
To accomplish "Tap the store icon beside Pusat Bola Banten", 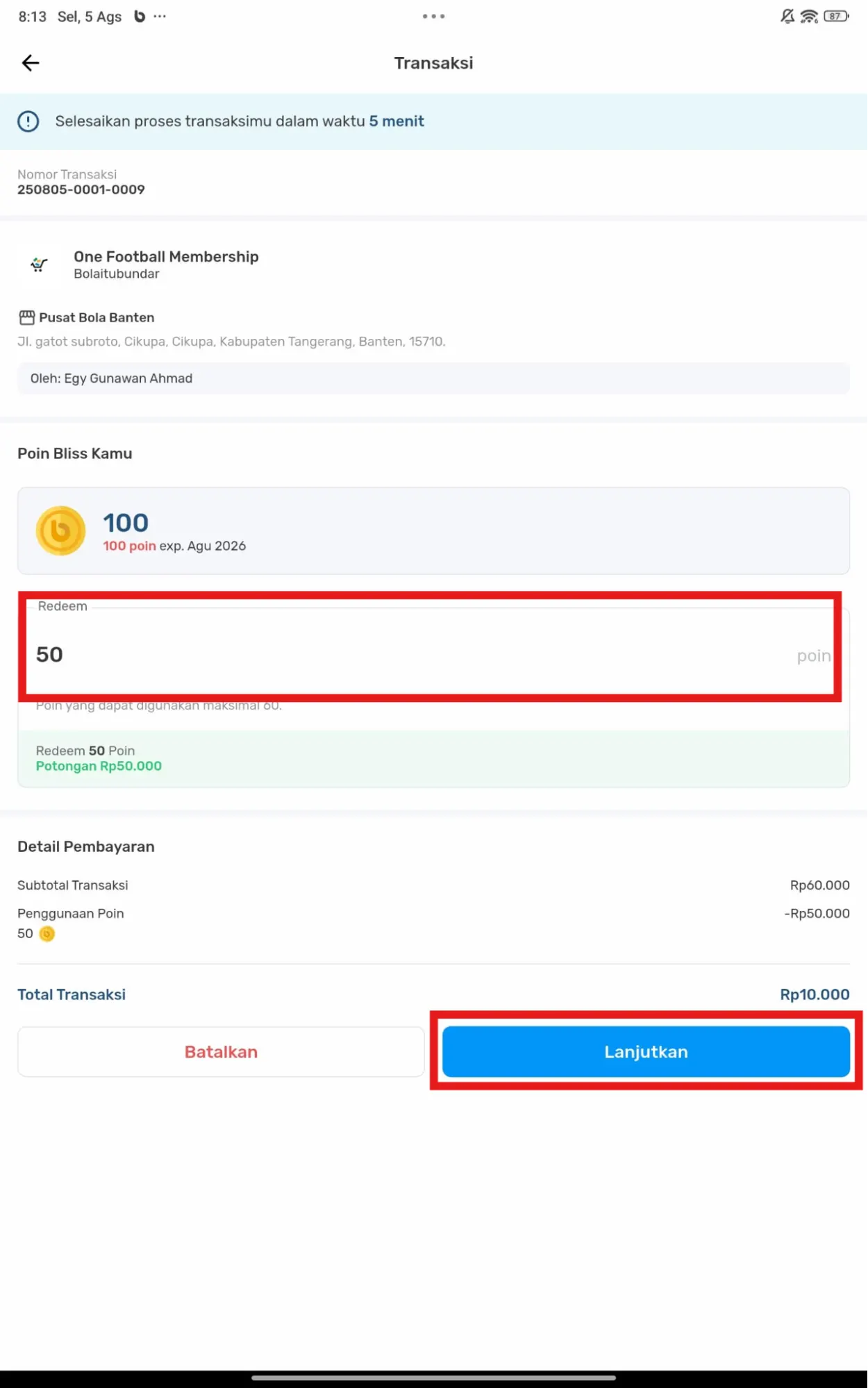I will tap(26, 318).
